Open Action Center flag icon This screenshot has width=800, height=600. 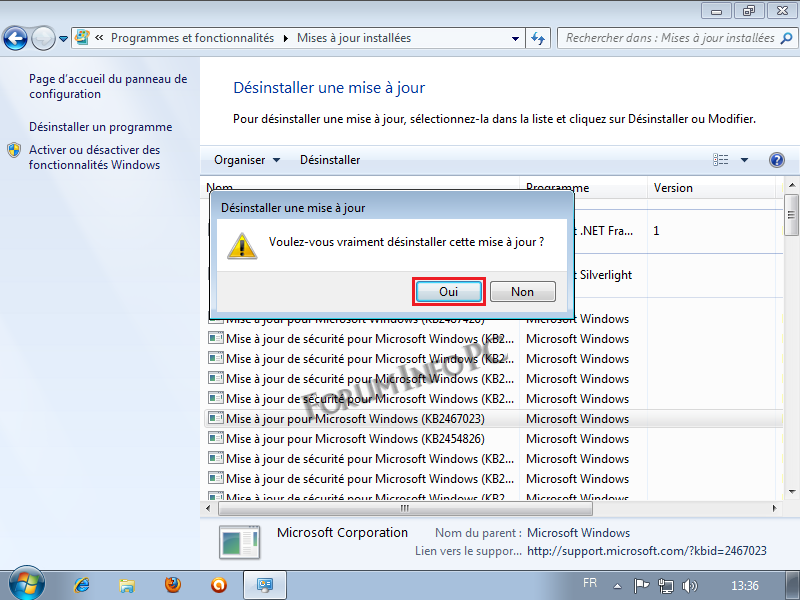(x=641, y=585)
